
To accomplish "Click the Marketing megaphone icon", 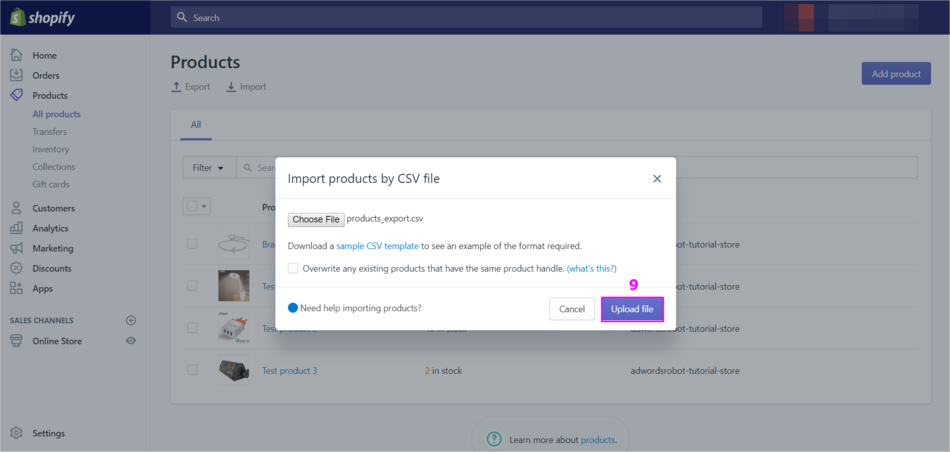I will tap(16, 248).
